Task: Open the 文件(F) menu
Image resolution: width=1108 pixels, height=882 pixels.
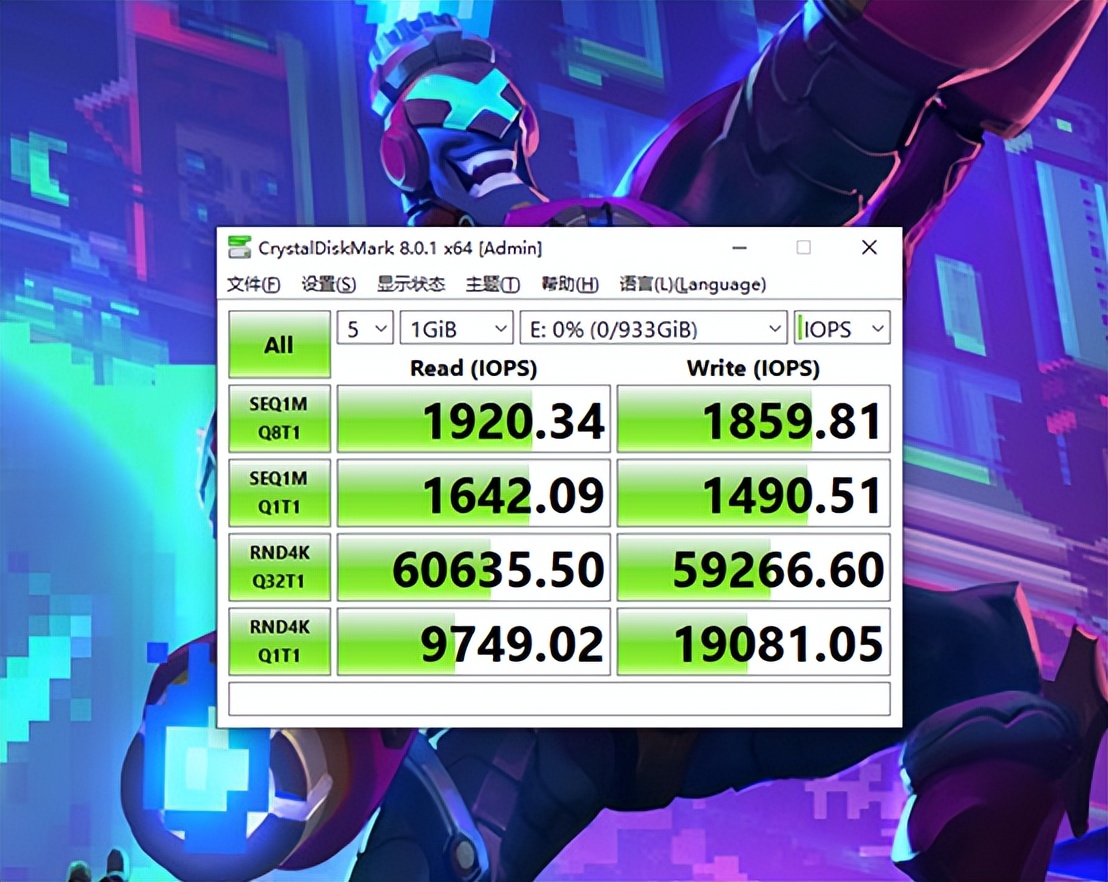Action: point(253,284)
